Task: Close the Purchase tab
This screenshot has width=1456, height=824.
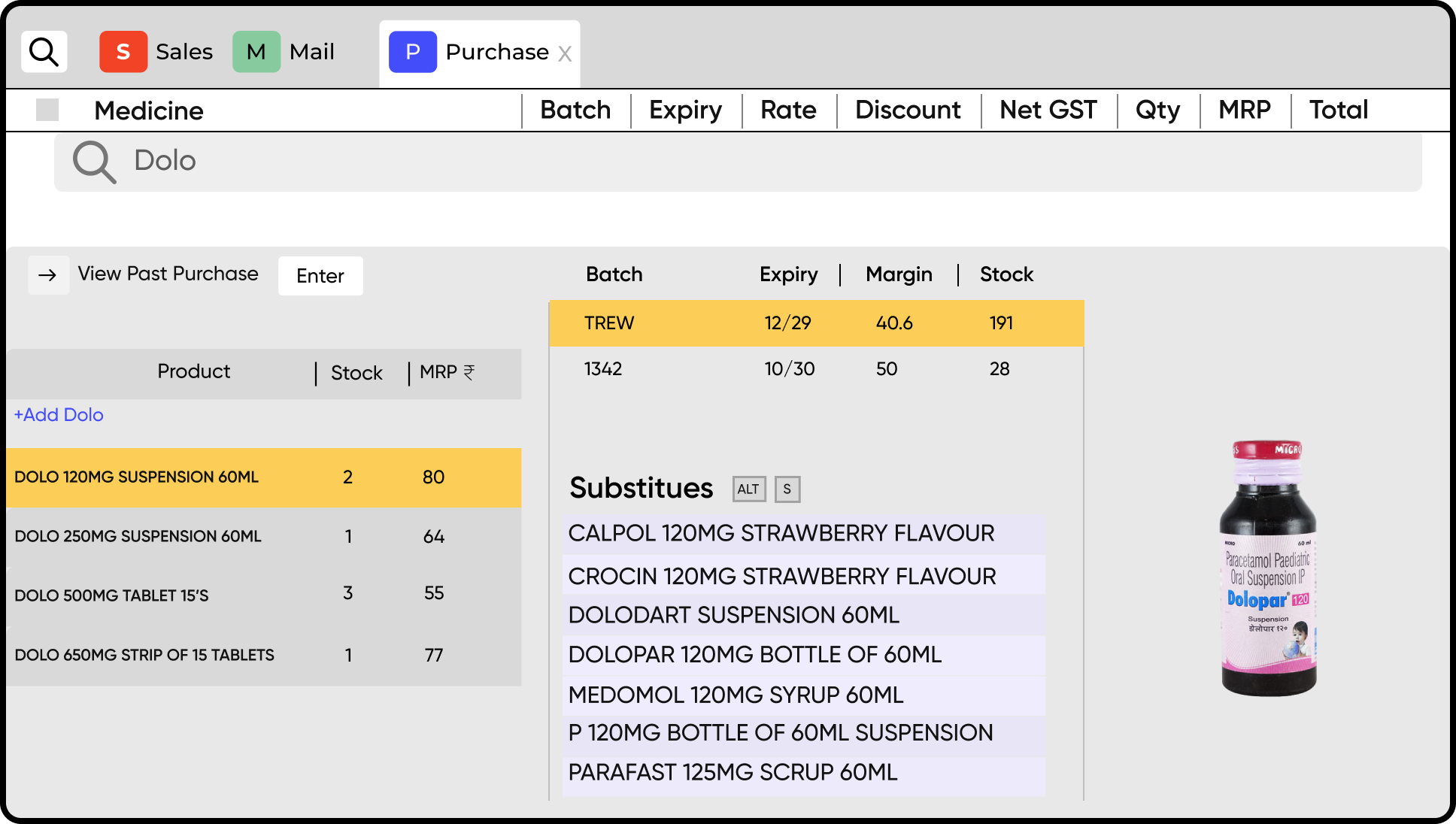Action: click(565, 54)
